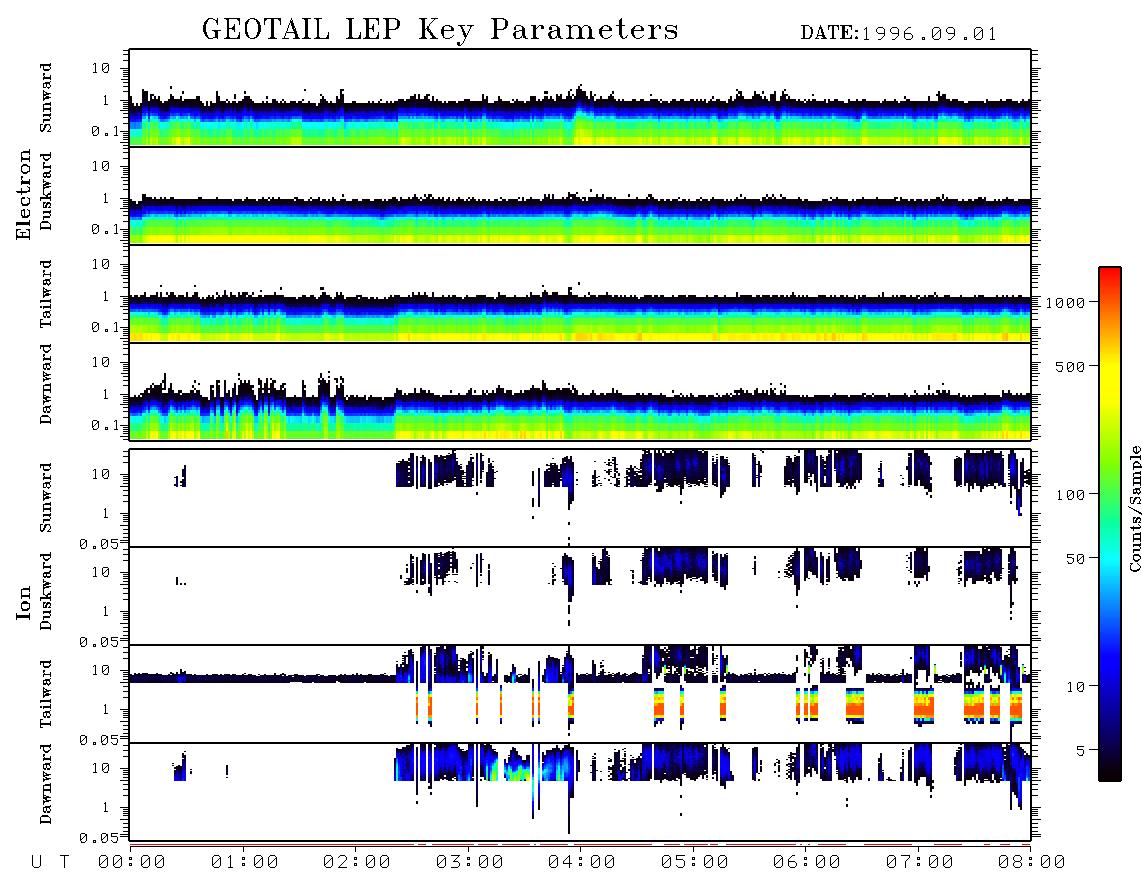Click inside the Electron Dawnward spectrogram
The width and height of the screenshot is (1142, 880).
click(580, 391)
